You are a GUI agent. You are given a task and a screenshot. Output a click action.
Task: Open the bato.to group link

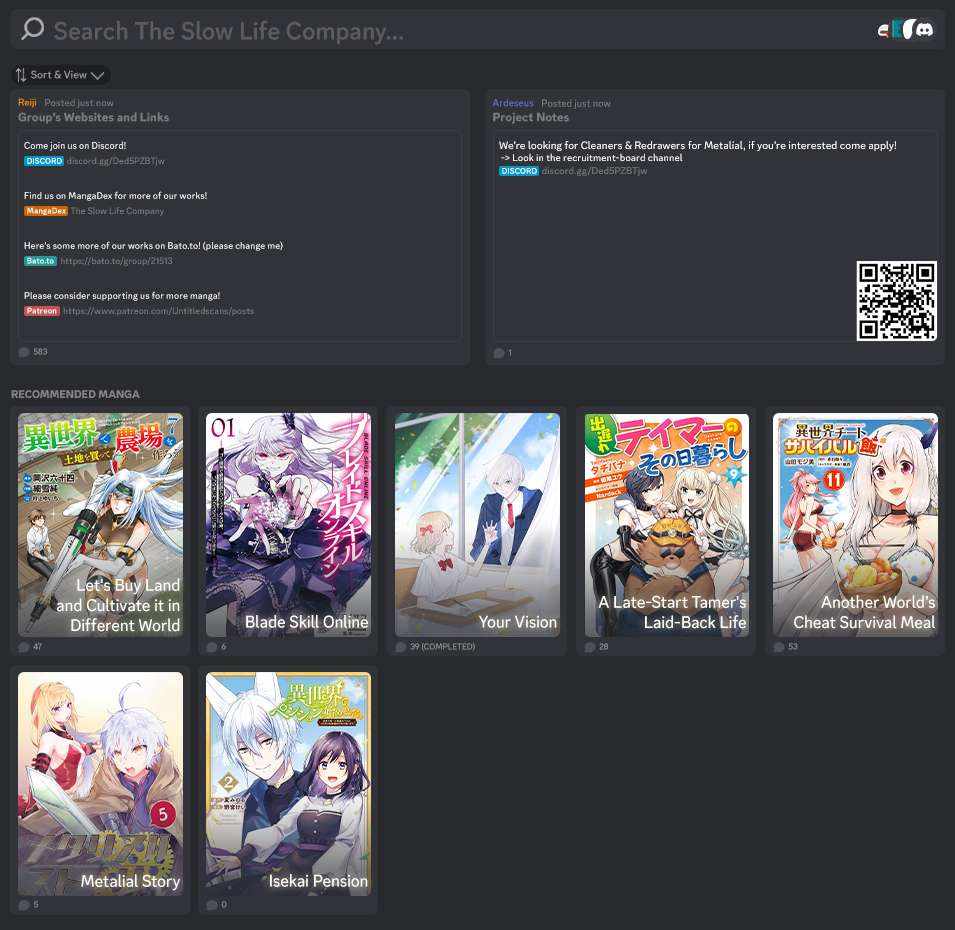116,260
